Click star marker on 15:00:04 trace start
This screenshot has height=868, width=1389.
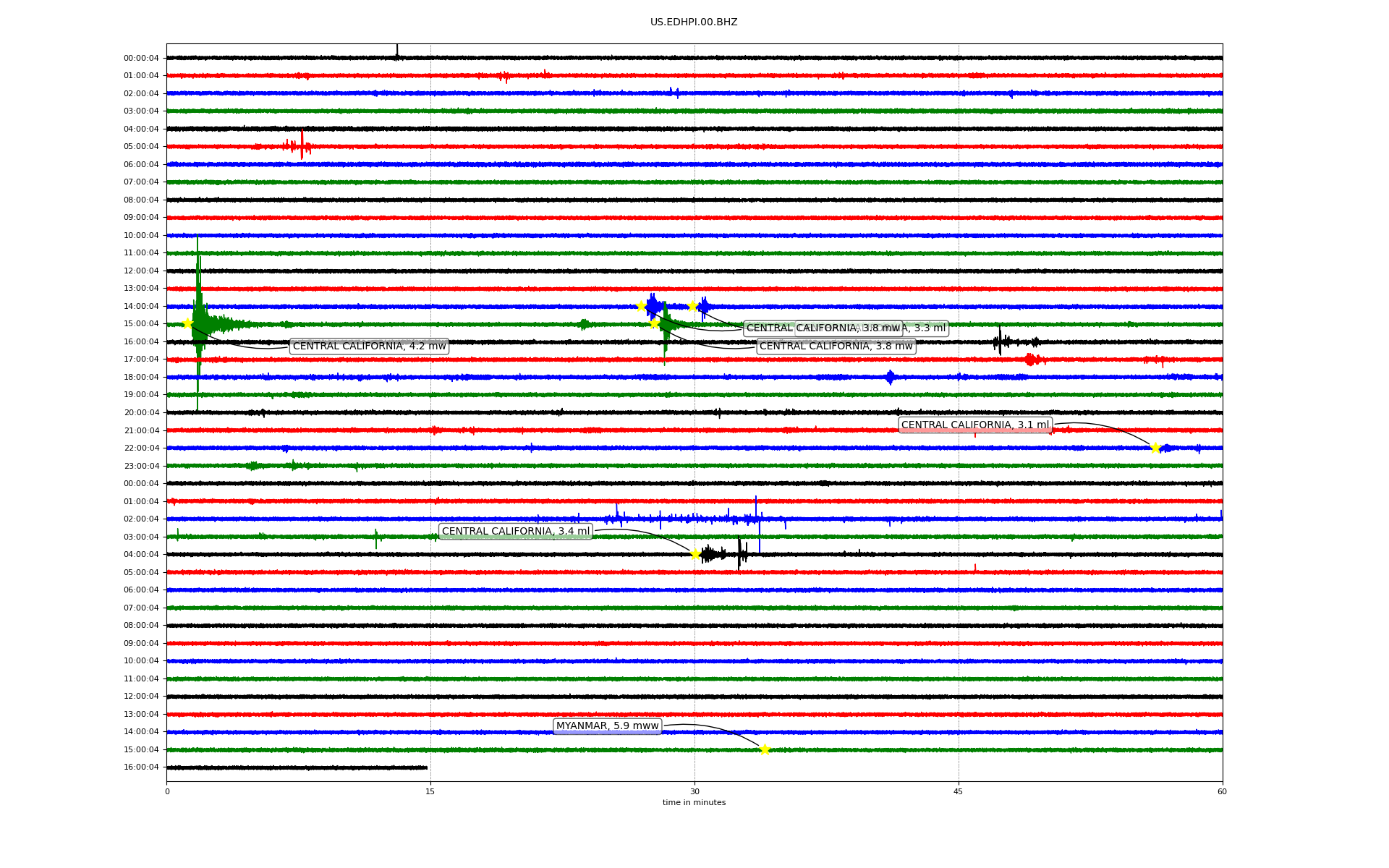[187, 323]
